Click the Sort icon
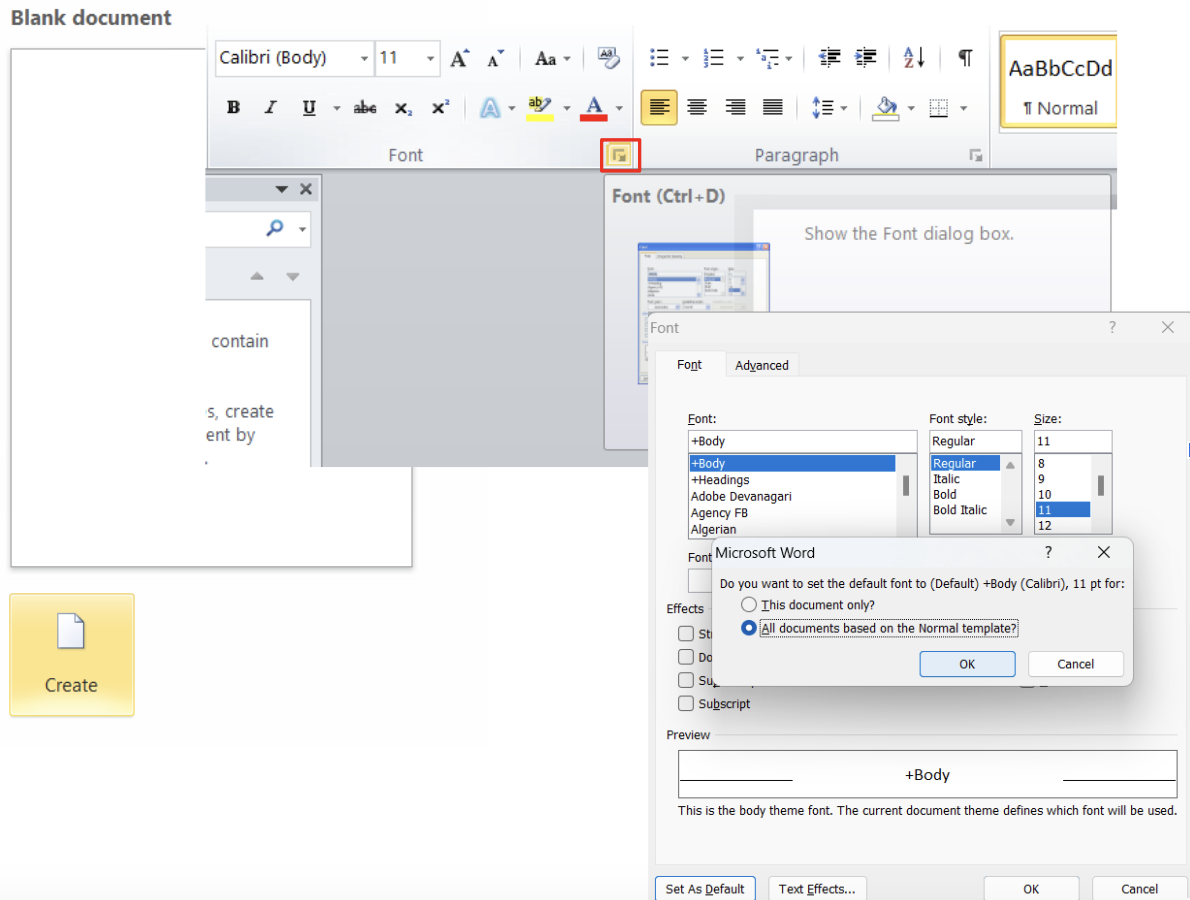 pos(912,57)
